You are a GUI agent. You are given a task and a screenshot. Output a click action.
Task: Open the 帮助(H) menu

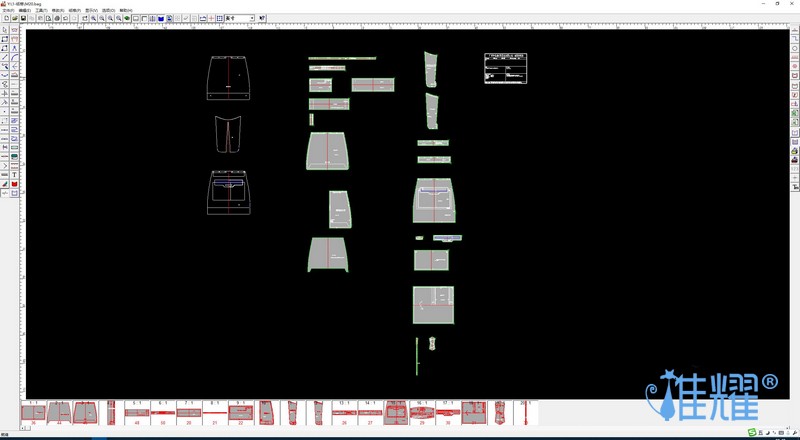[125, 10]
